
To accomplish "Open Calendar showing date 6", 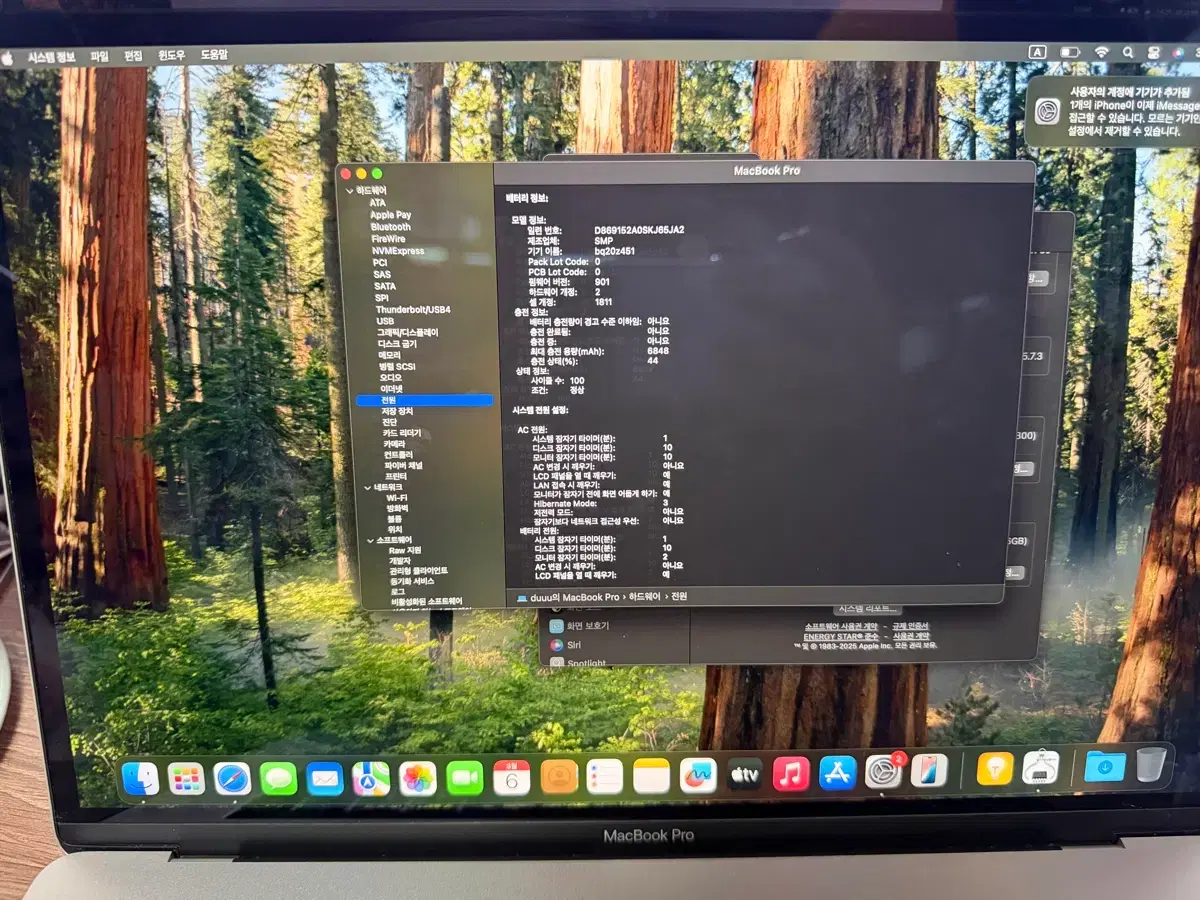I will point(511,777).
